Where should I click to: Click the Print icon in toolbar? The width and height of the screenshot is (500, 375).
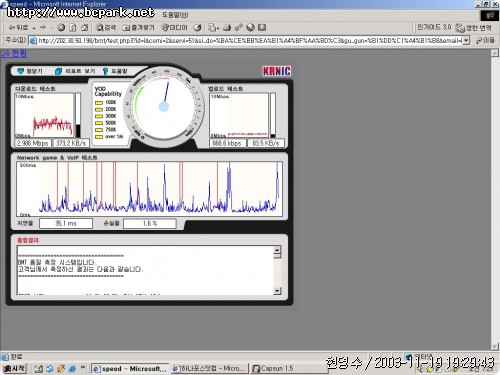click(227, 28)
